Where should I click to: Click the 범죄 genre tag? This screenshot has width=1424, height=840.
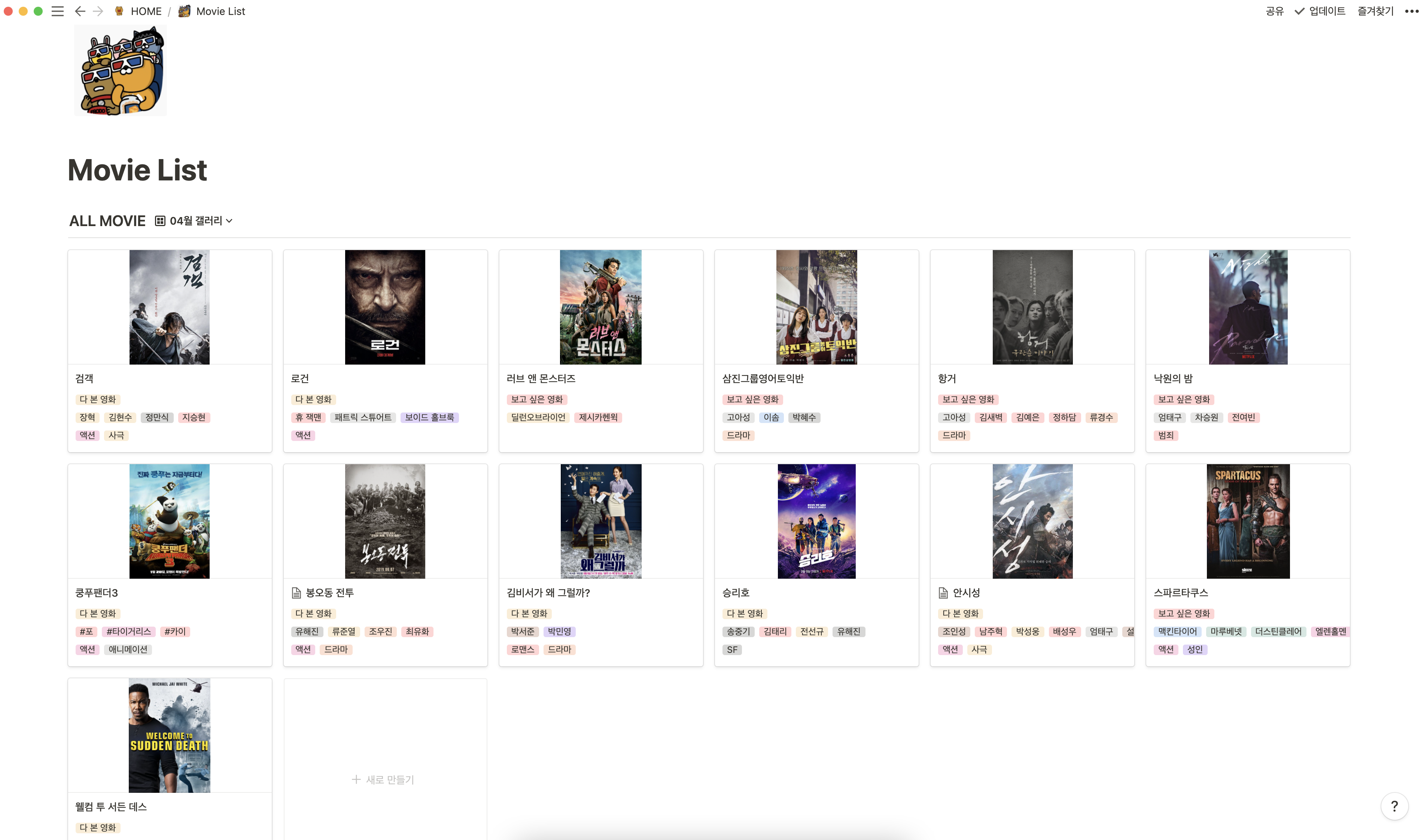pos(1166,435)
